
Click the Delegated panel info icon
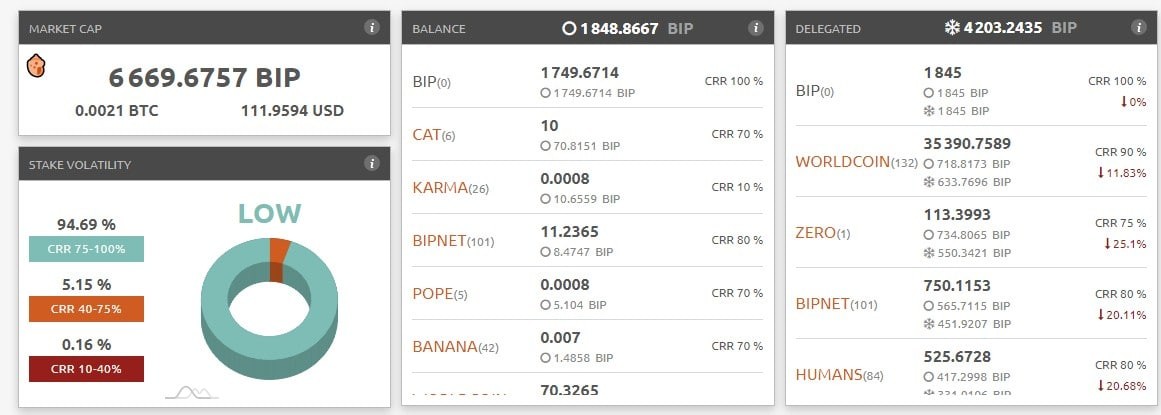[1139, 27]
